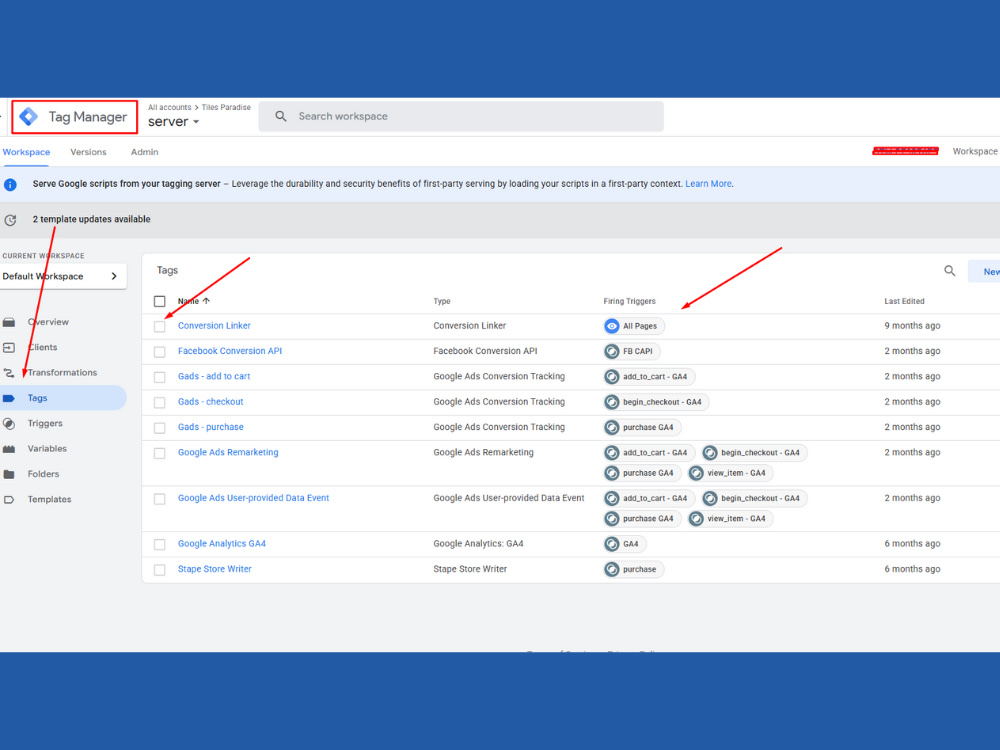This screenshot has height=750, width=1000.
Task: Click the Type column header
Action: pos(441,301)
